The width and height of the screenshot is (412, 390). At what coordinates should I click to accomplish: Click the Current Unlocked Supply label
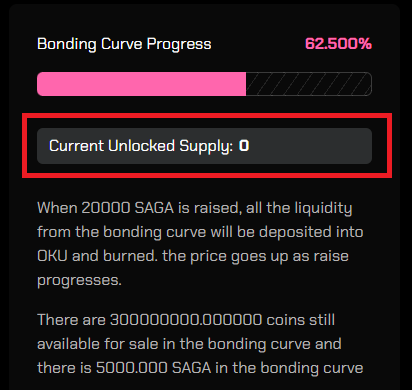(x=141, y=146)
